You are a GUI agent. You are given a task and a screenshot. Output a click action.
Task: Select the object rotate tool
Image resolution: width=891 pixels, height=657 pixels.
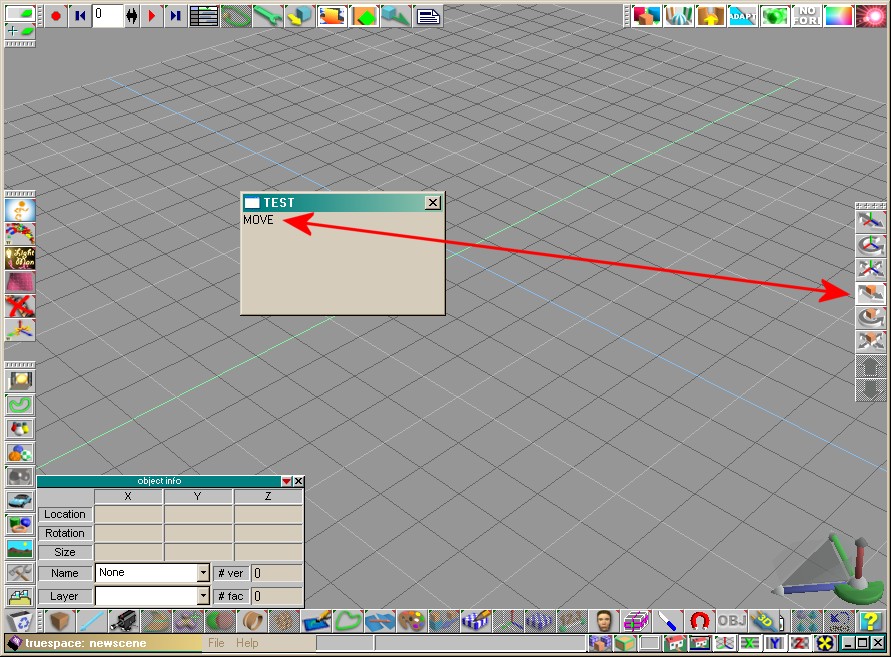click(x=871, y=317)
